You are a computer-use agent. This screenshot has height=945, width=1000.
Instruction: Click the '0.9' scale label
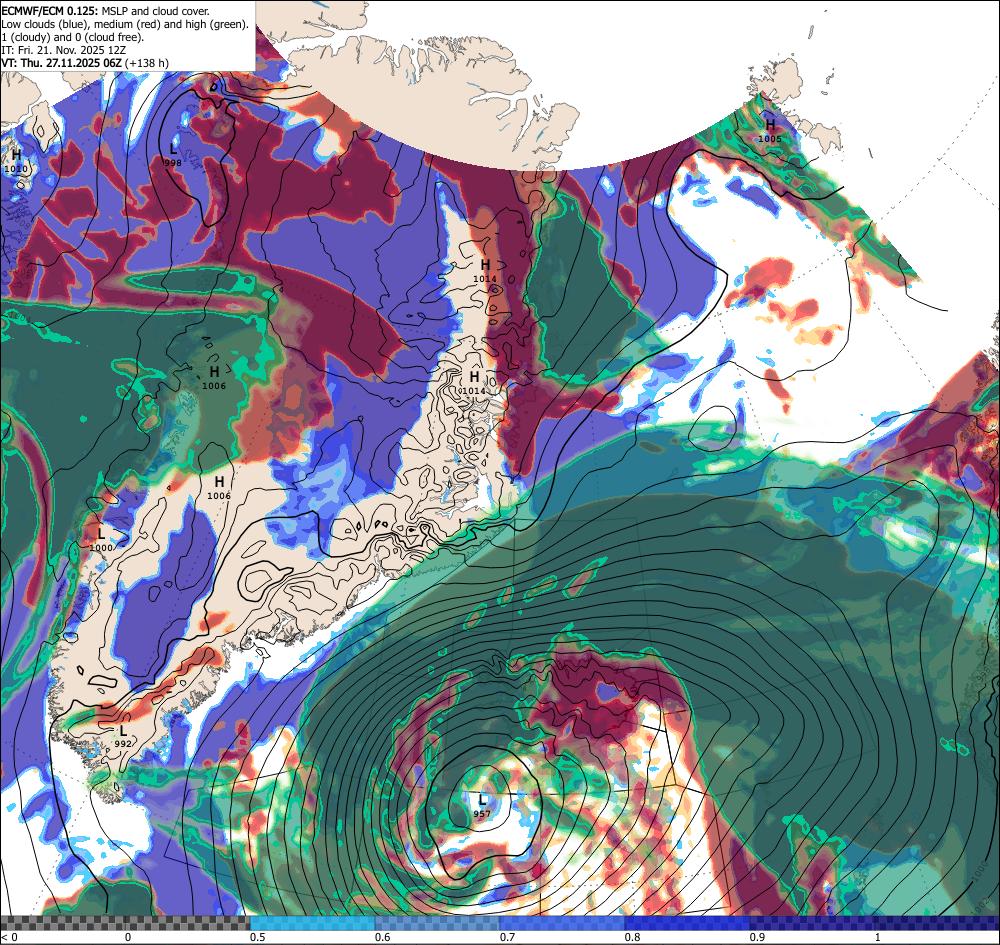pyautogui.click(x=757, y=937)
